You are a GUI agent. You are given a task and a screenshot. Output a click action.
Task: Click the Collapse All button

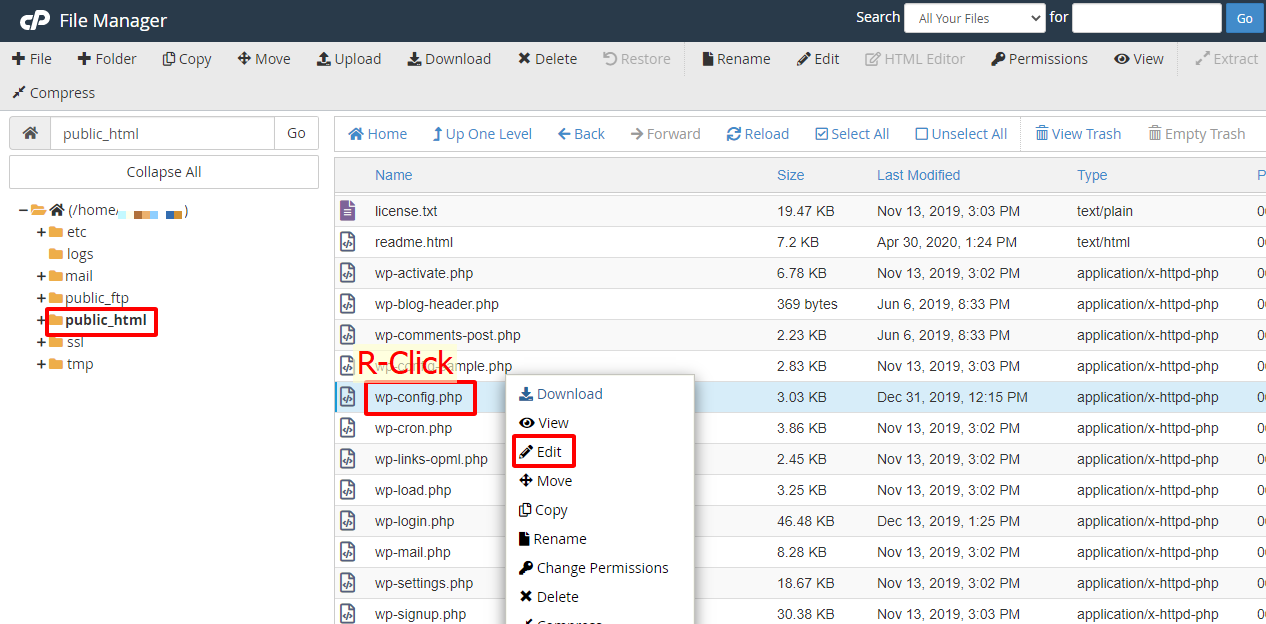164,172
